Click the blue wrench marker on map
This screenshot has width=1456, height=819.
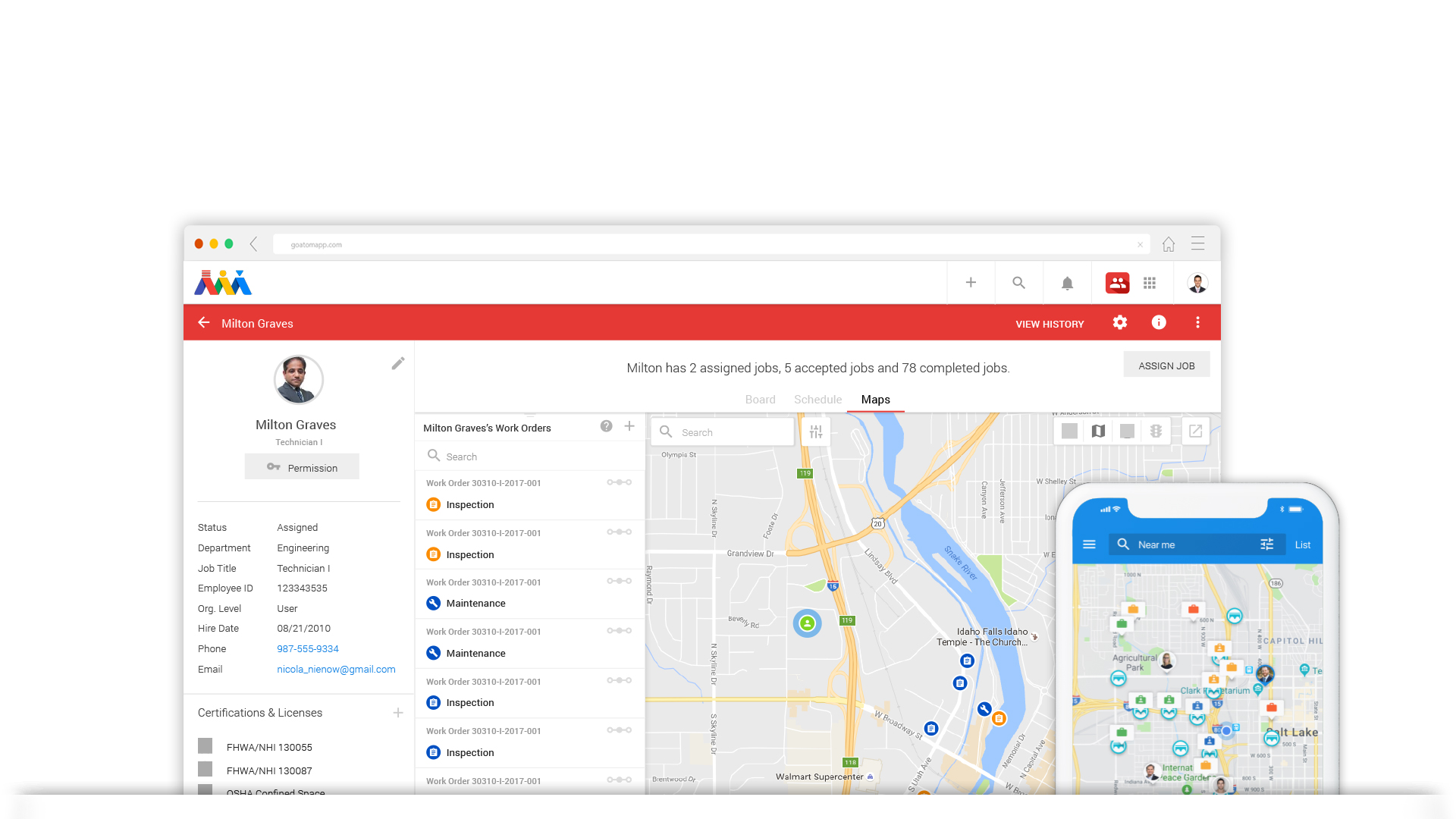tap(984, 709)
